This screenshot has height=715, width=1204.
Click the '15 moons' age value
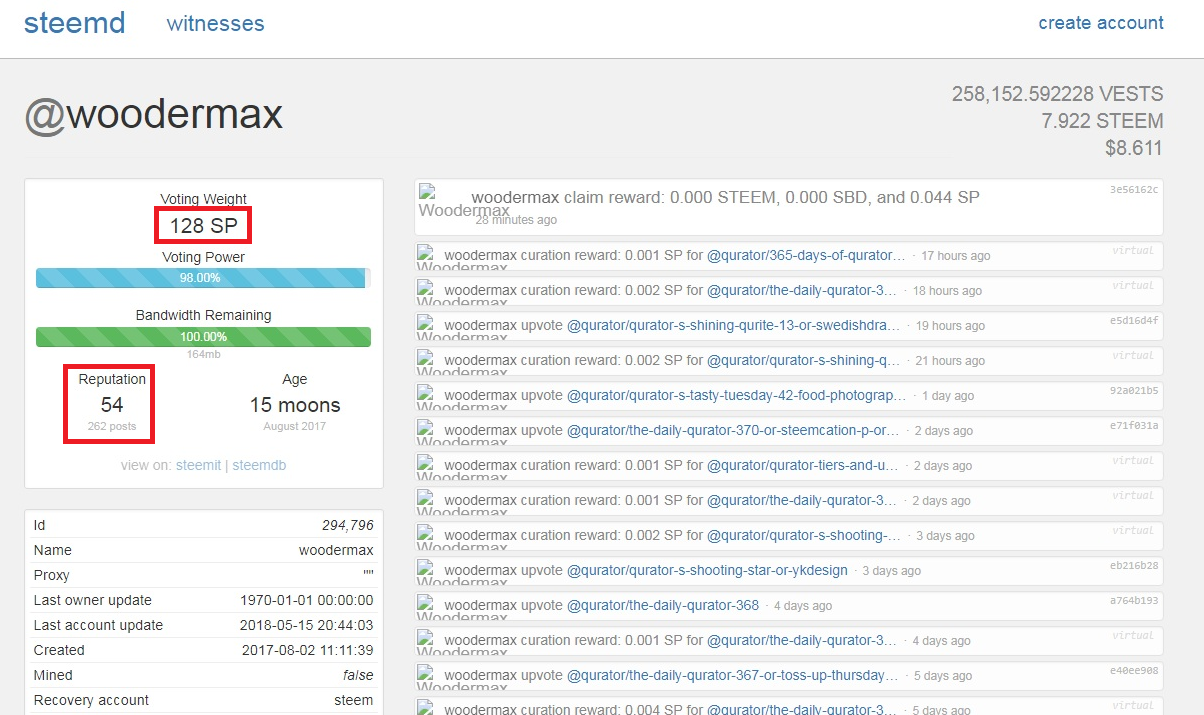(x=295, y=405)
